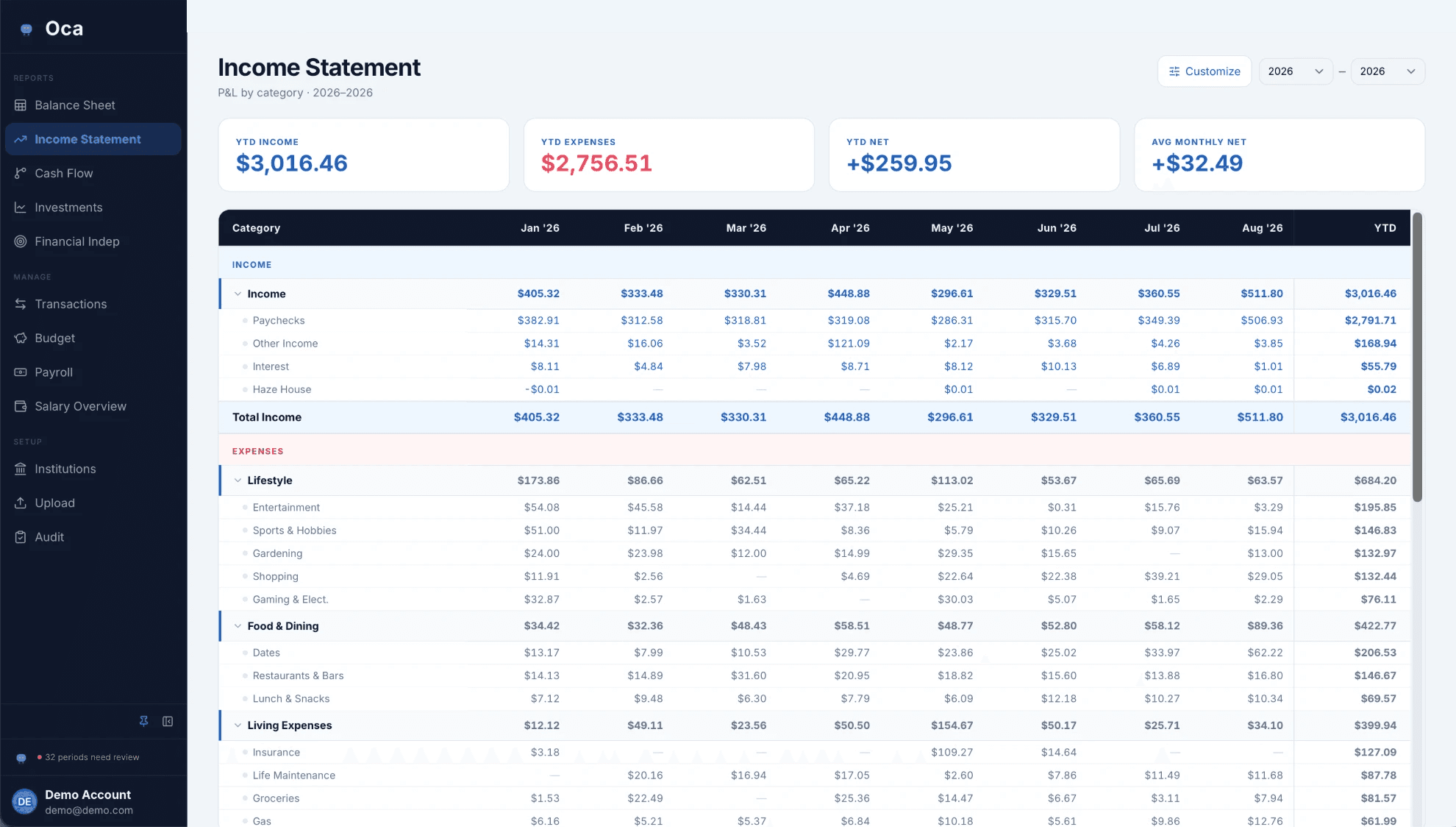
Task: Click the YTD Income card
Action: tap(364, 155)
